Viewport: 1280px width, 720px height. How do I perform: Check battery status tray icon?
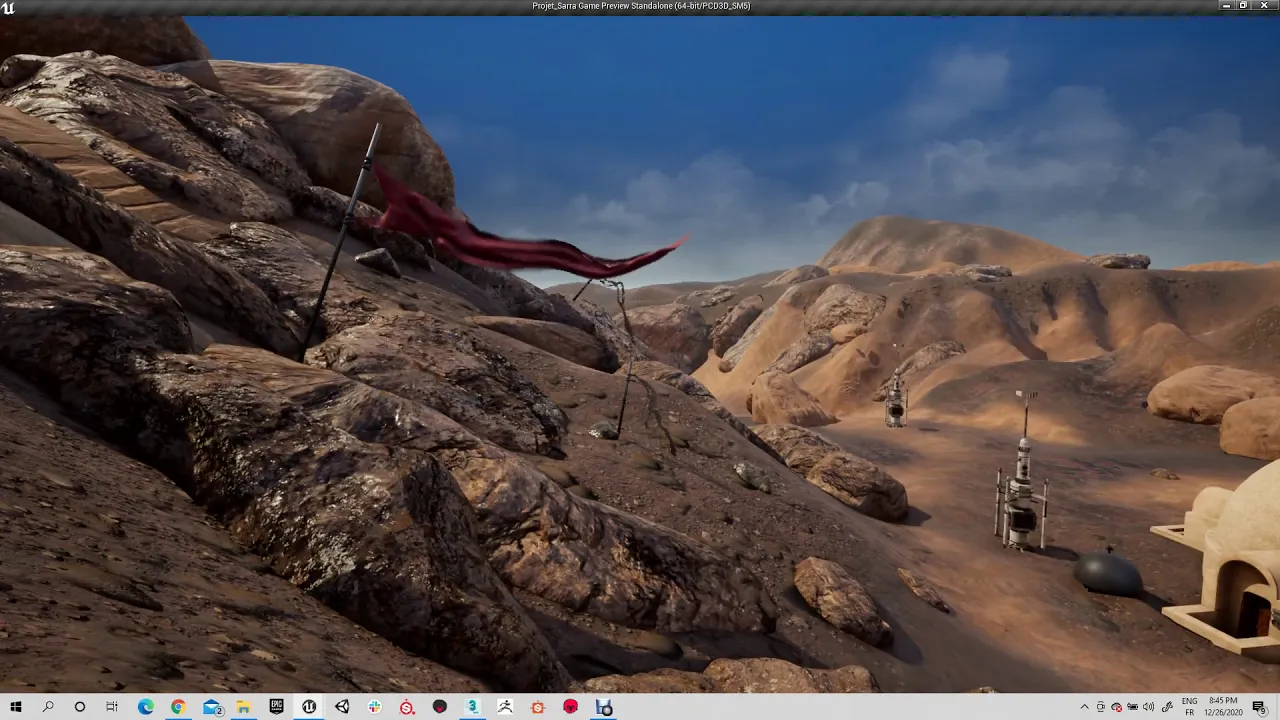[x=1133, y=707]
